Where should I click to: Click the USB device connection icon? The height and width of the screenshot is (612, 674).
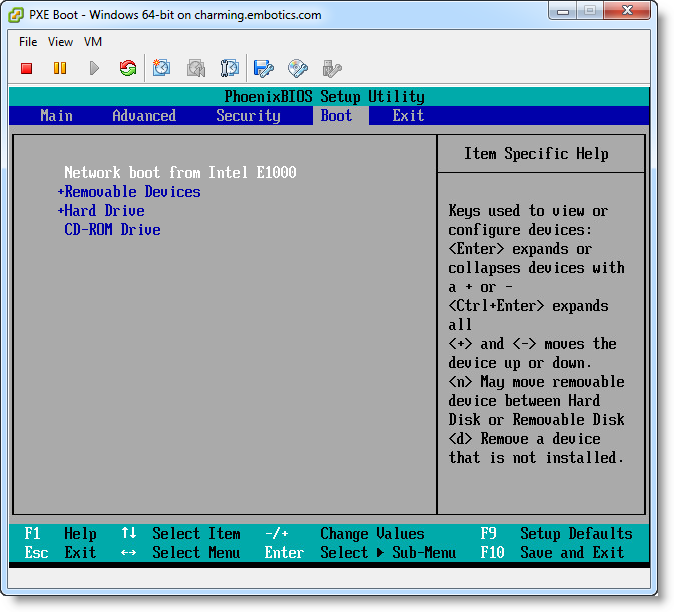[332, 68]
